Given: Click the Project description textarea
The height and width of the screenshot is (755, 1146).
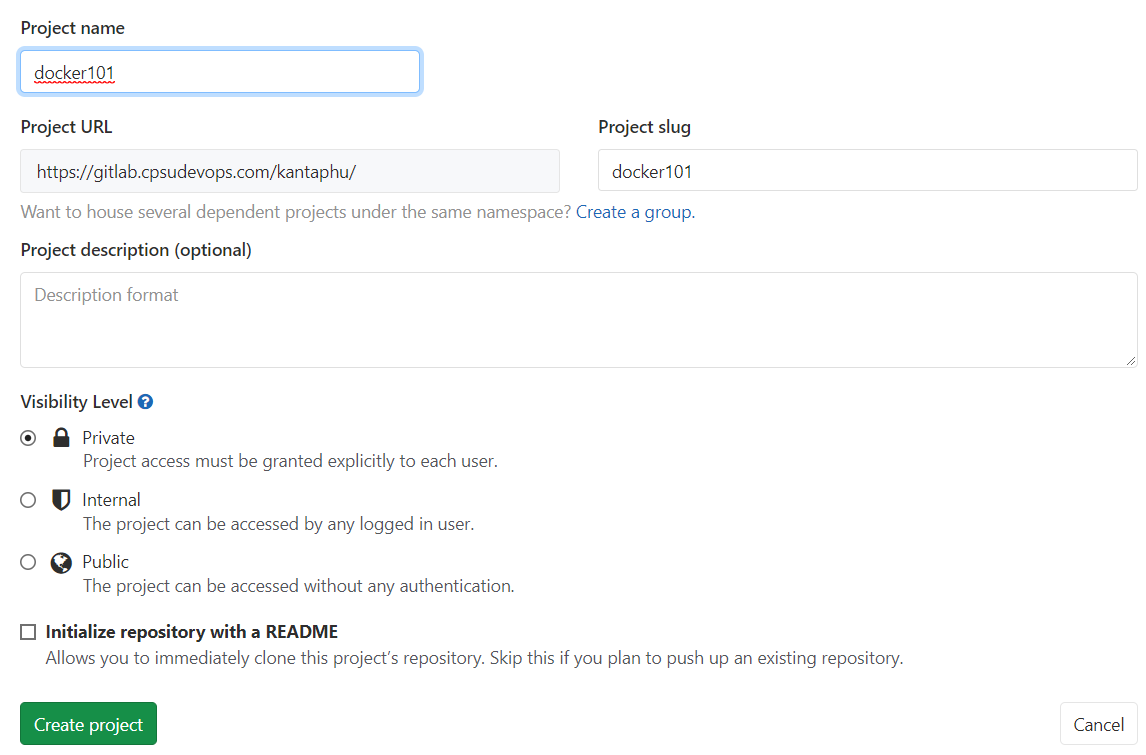Looking at the screenshot, I should [578, 320].
